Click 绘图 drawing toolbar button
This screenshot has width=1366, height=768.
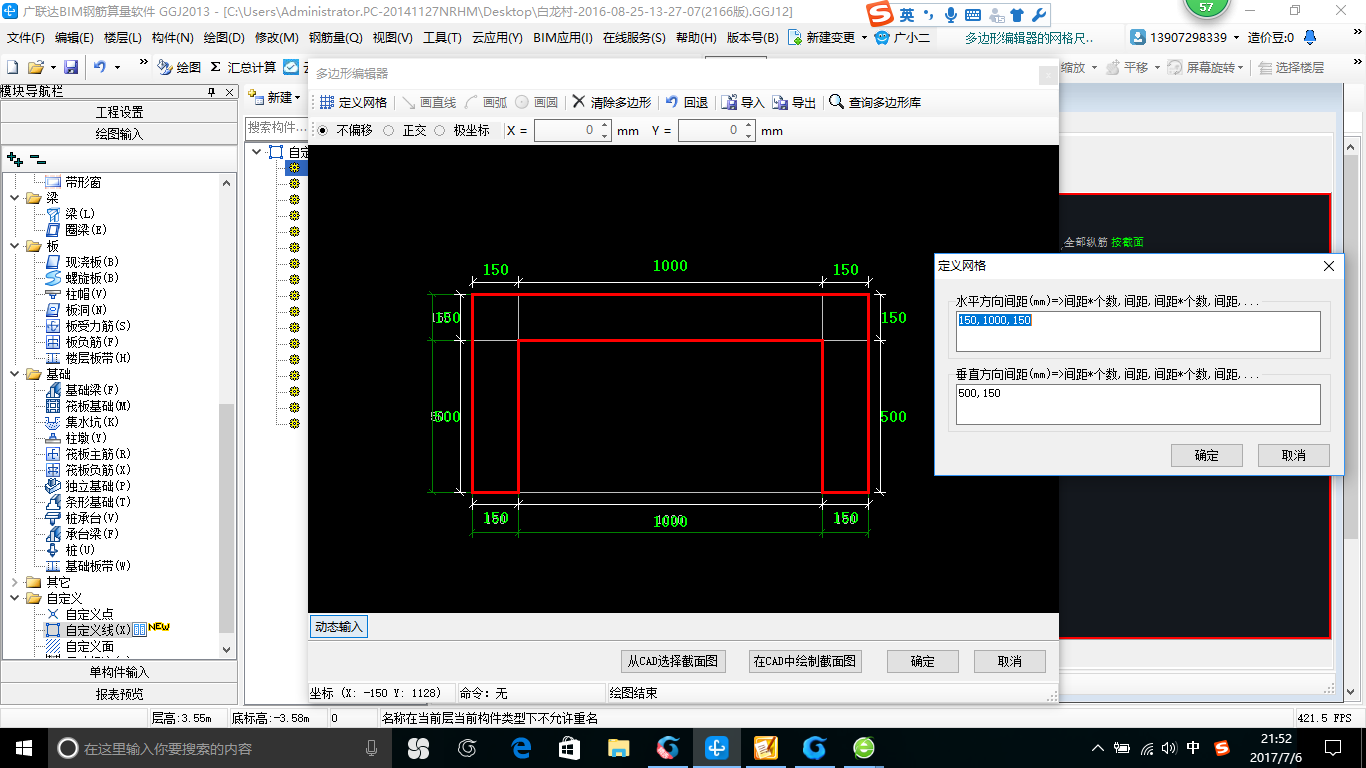click(180, 67)
